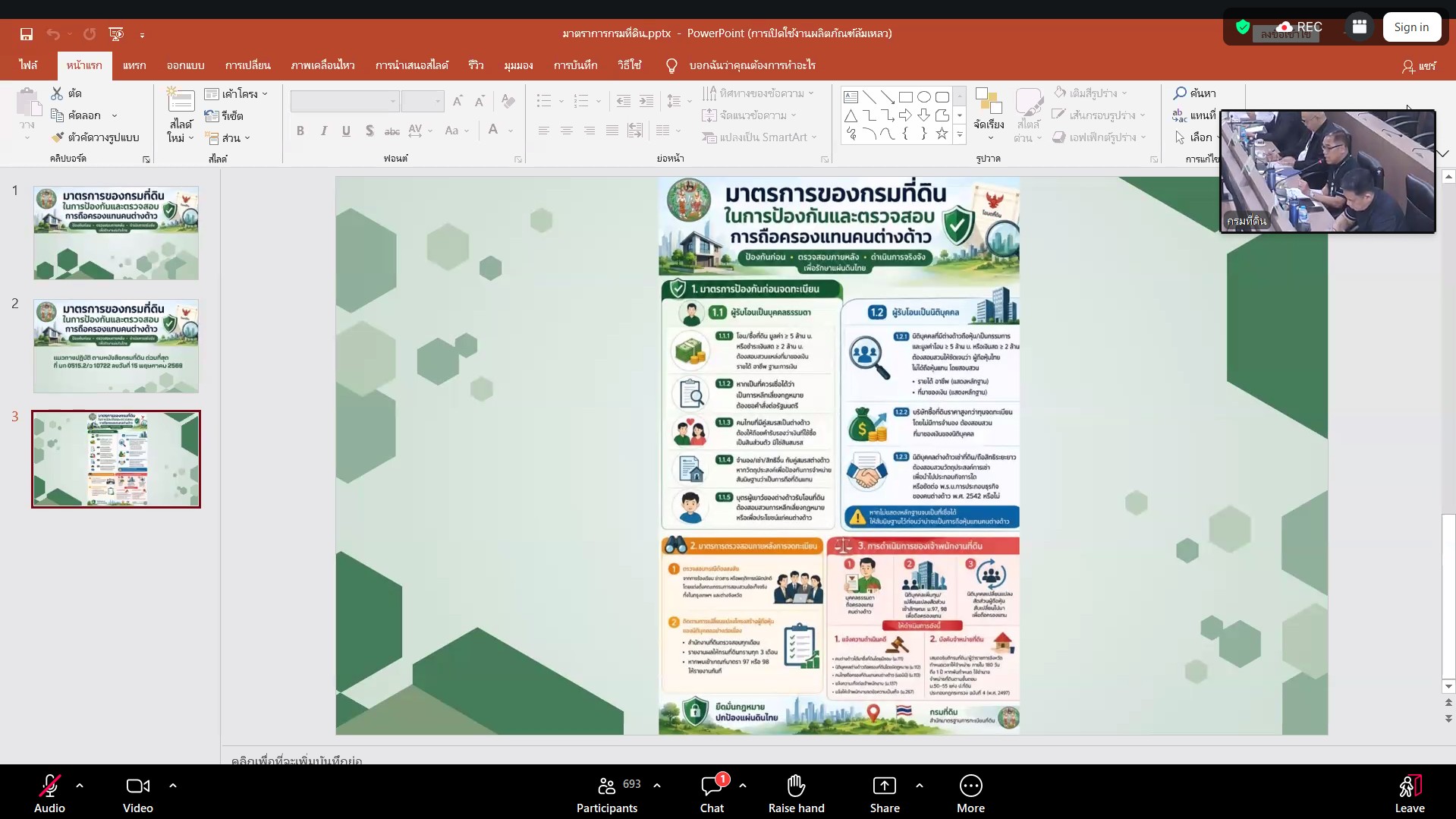Screen dimensions: 1456x819
Task: Click the Format Painter brush icon
Action: 58,137
